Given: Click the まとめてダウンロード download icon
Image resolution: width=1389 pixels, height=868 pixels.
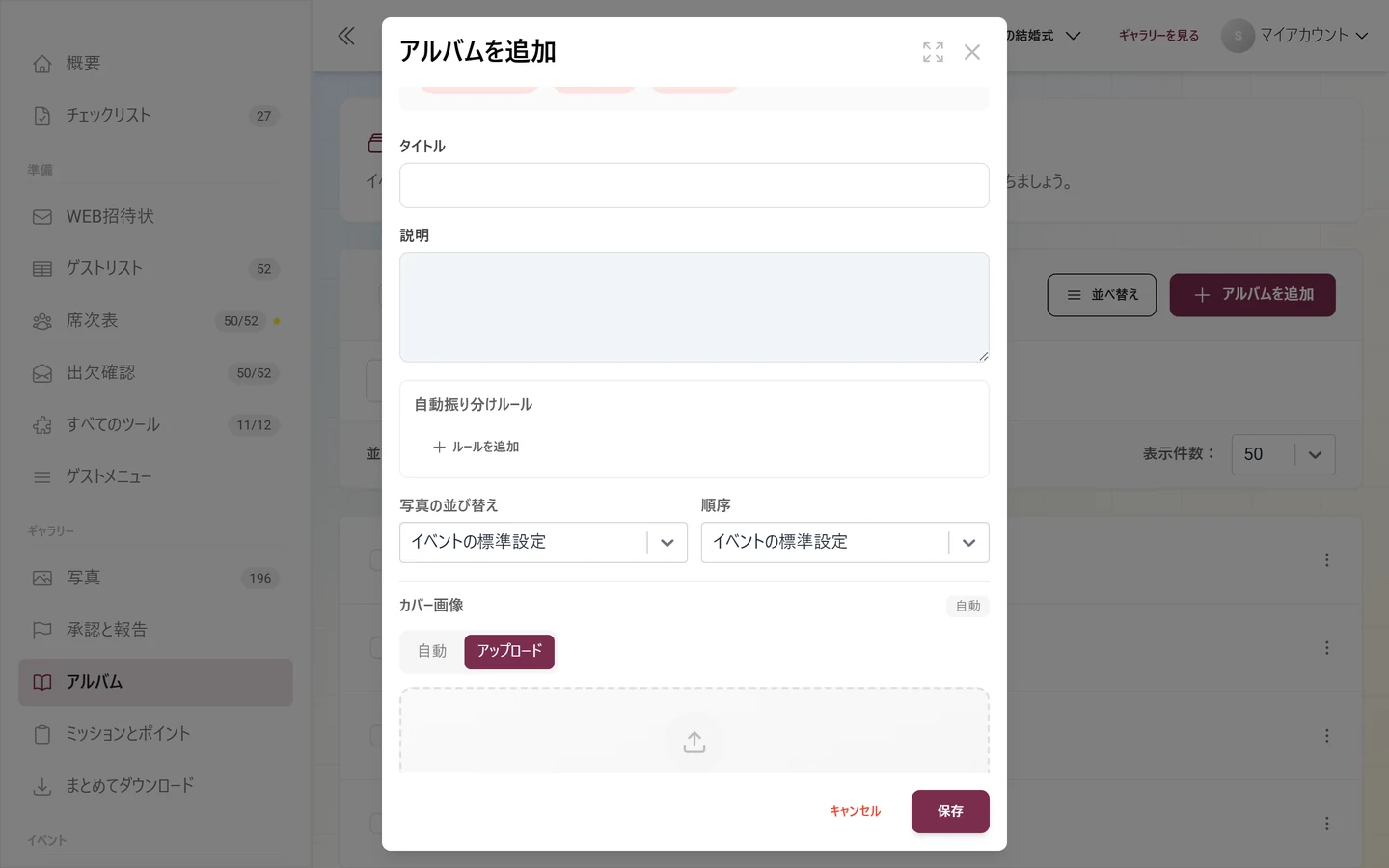Looking at the screenshot, I should (x=42, y=787).
